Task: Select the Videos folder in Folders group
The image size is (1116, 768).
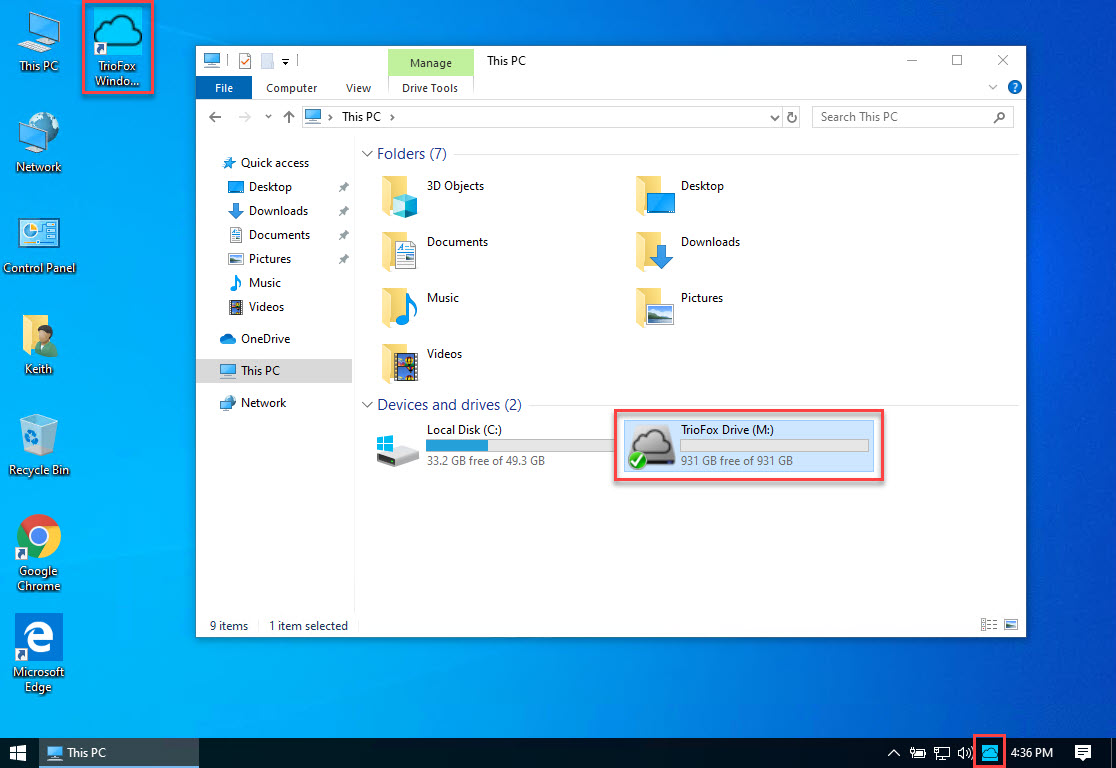Action: tap(421, 364)
